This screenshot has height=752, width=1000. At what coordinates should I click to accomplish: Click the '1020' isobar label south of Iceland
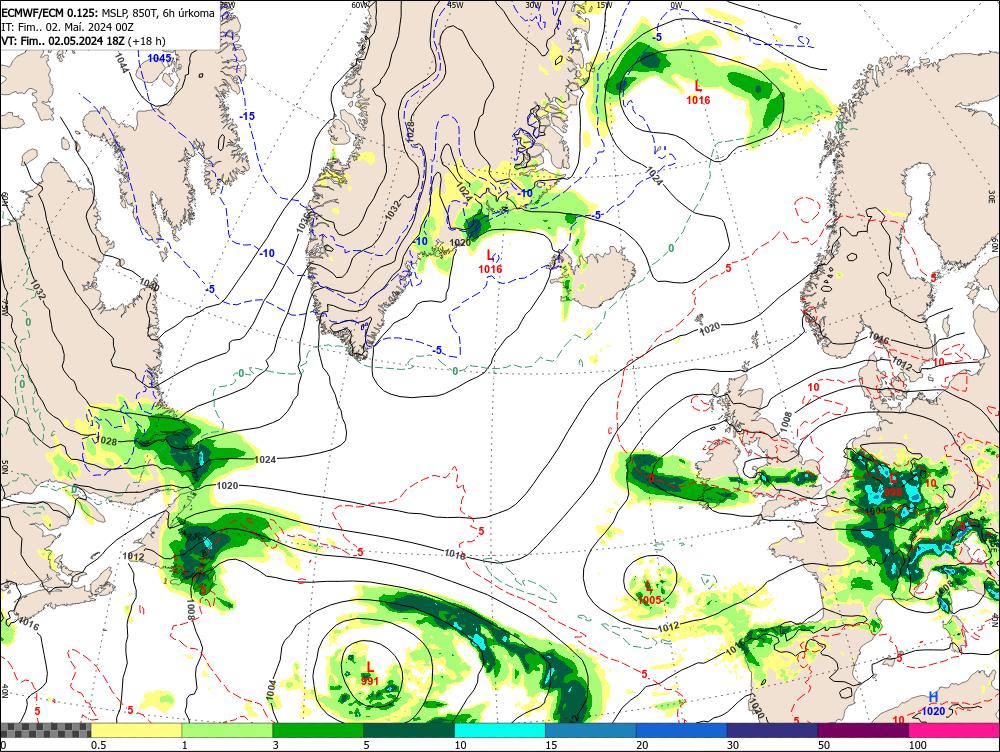tap(710, 327)
